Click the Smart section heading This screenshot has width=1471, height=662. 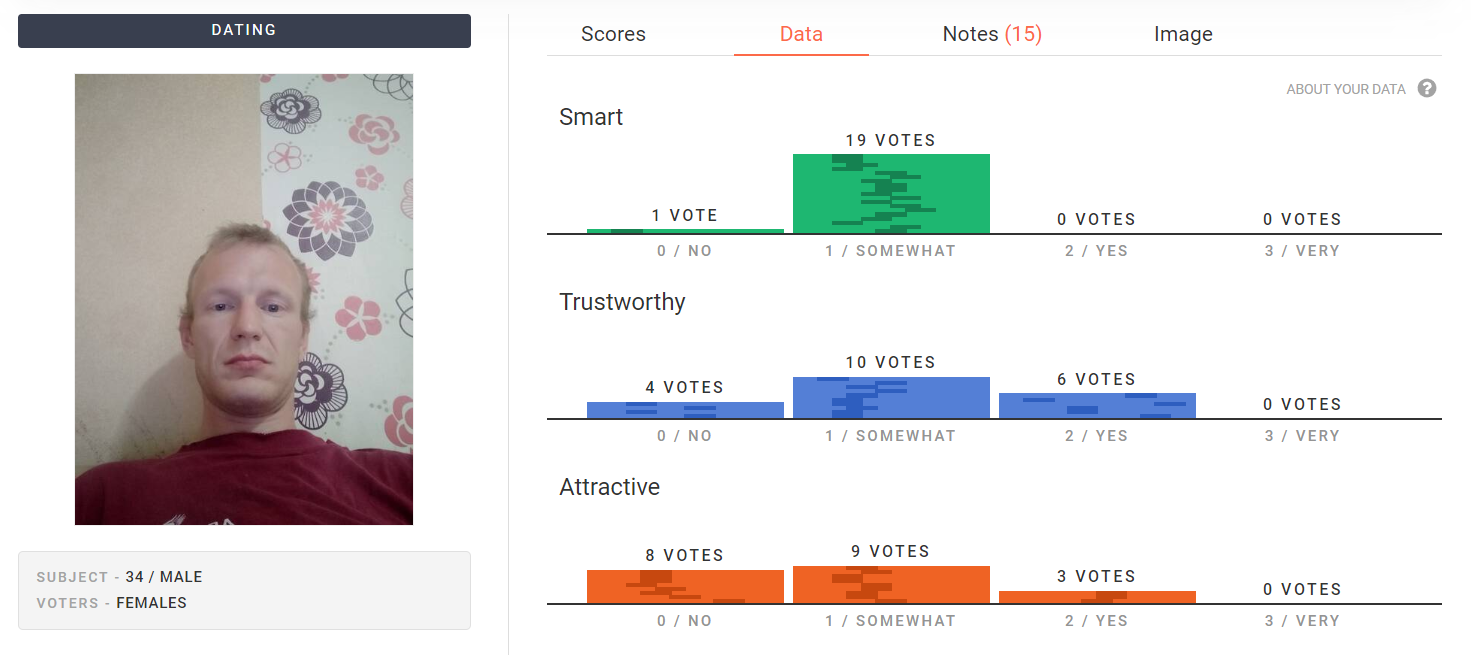pyautogui.click(x=591, y=117)
